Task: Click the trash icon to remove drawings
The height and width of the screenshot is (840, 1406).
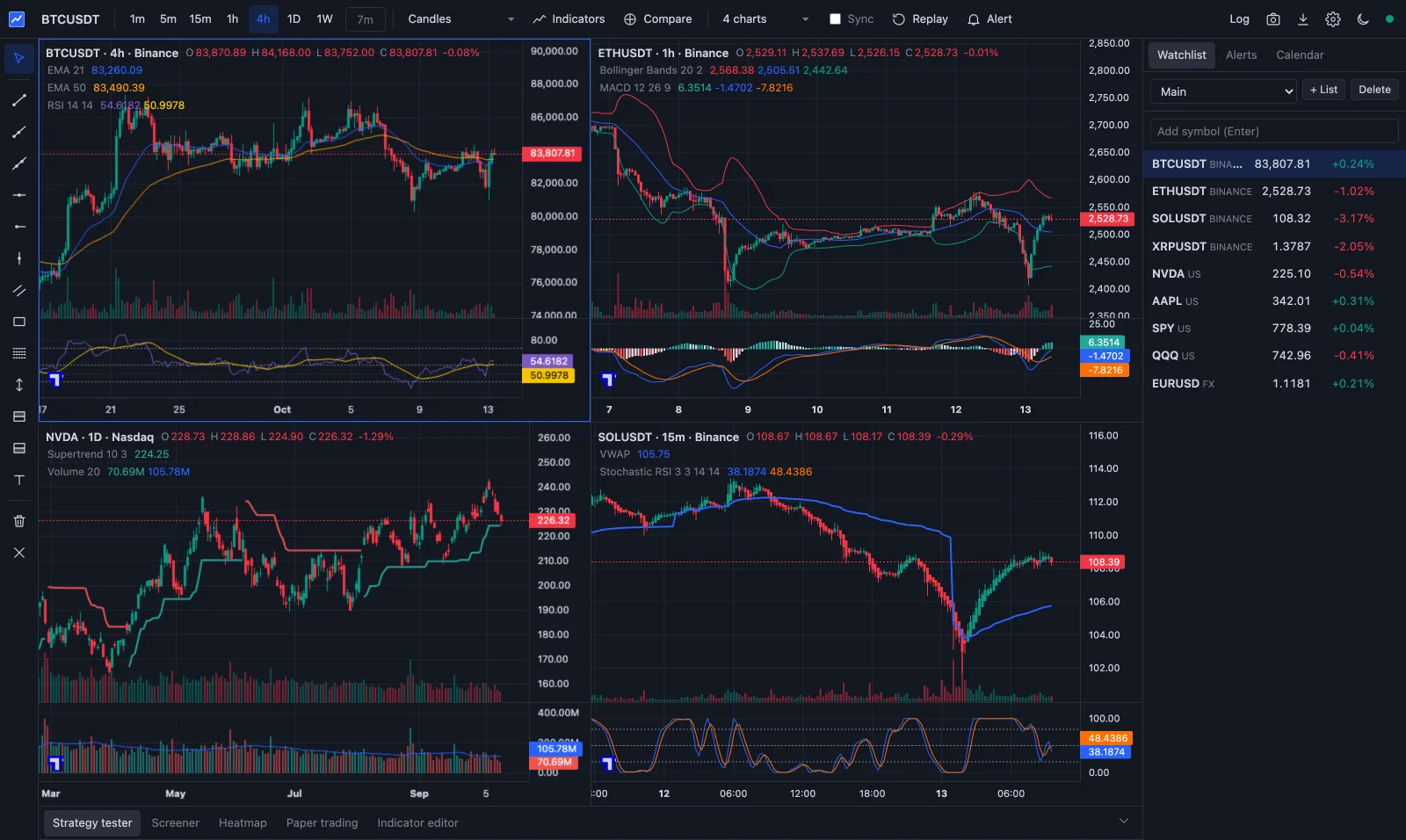Action: [x=19, y=521]
